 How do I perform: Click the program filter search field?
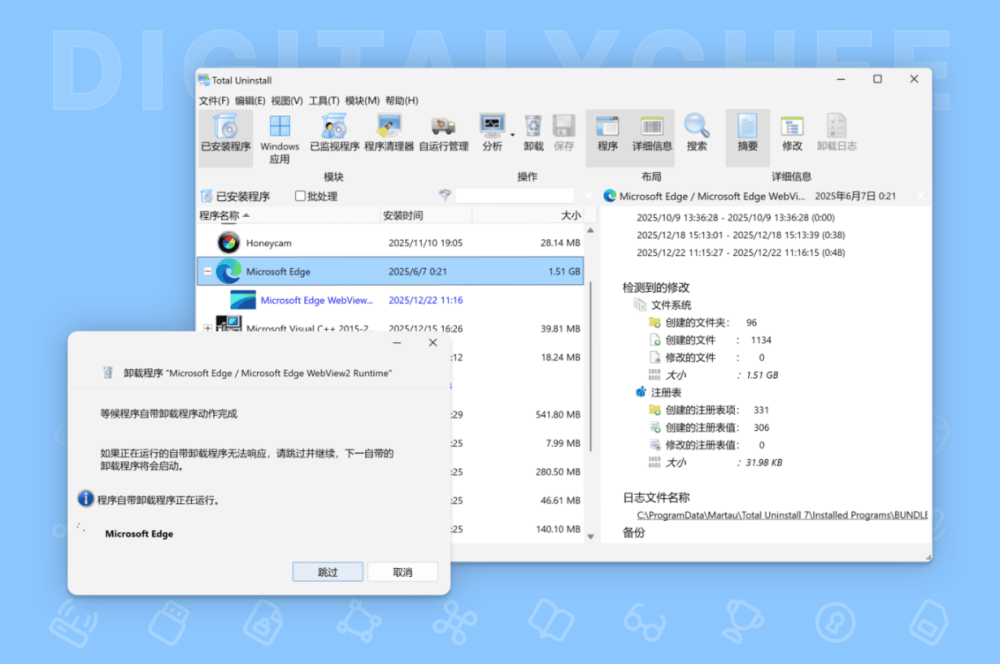pos(514,196)
